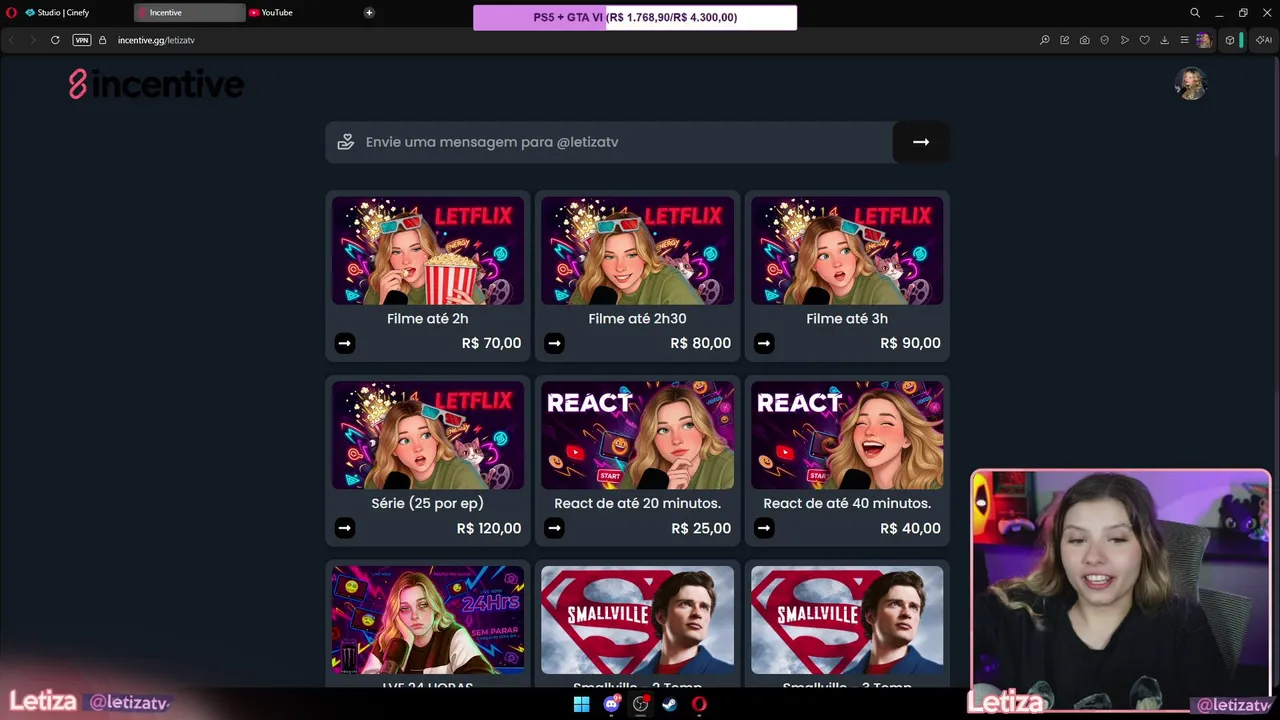Open the send arrow flow icon
The image size is (1280, 720).
tap(1125, 40)
